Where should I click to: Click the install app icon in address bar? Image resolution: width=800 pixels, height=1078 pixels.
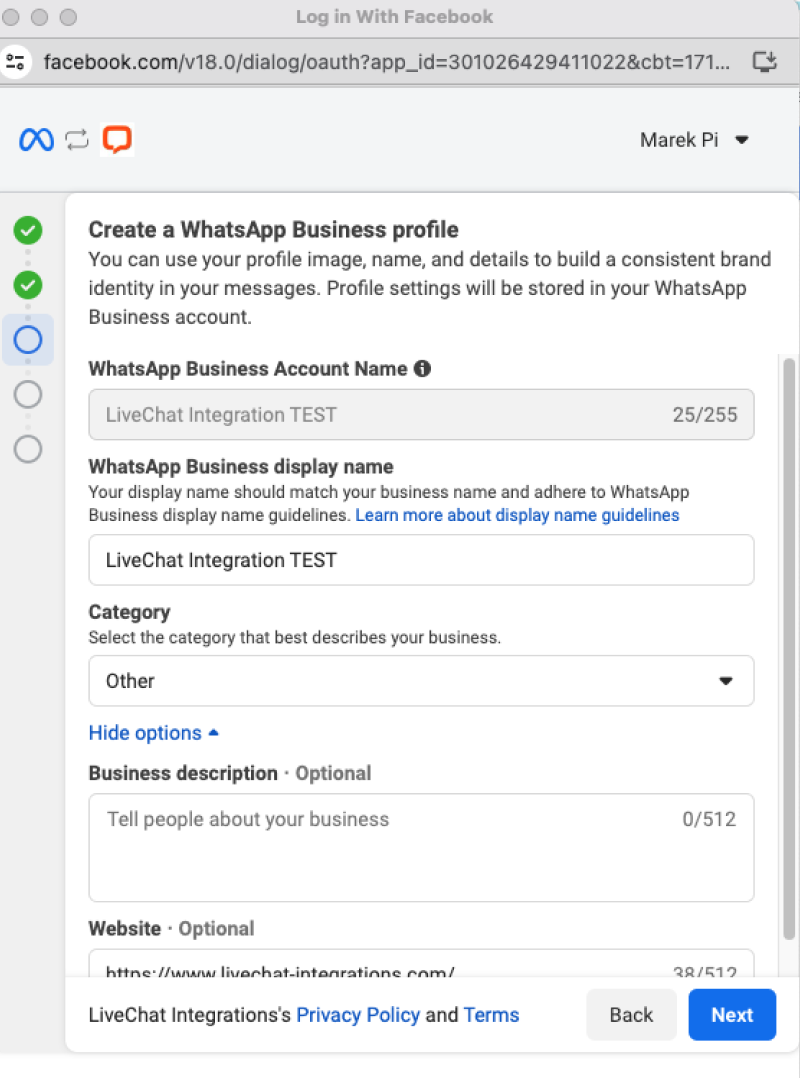pyautogui.click(x=764, y=62)
